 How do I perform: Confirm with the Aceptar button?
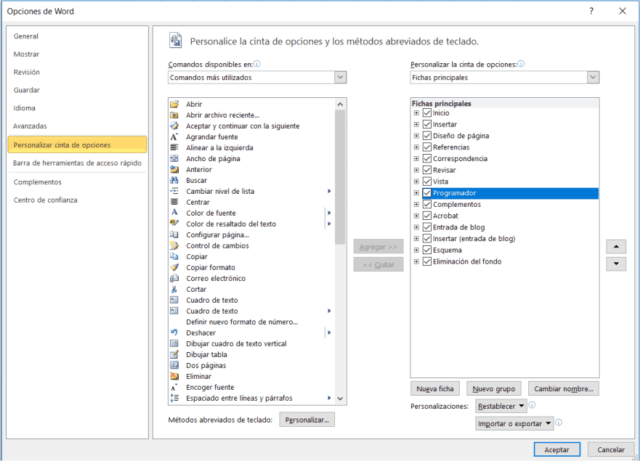coord(557,449)
